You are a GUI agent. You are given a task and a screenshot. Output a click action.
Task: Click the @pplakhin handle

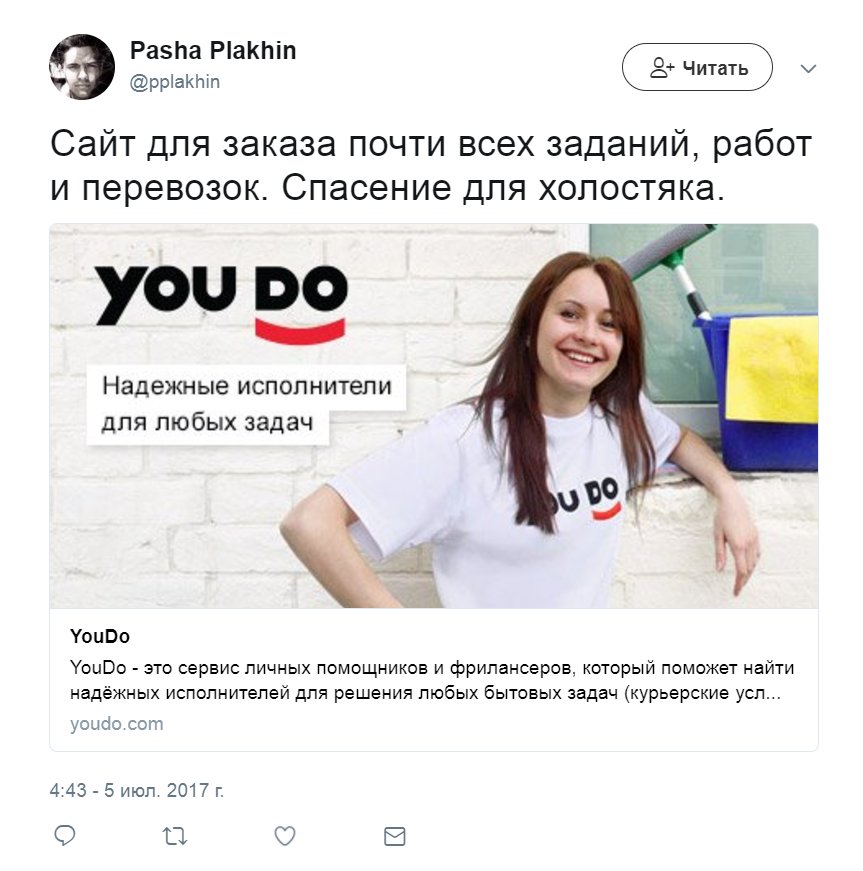pos(174,82)
